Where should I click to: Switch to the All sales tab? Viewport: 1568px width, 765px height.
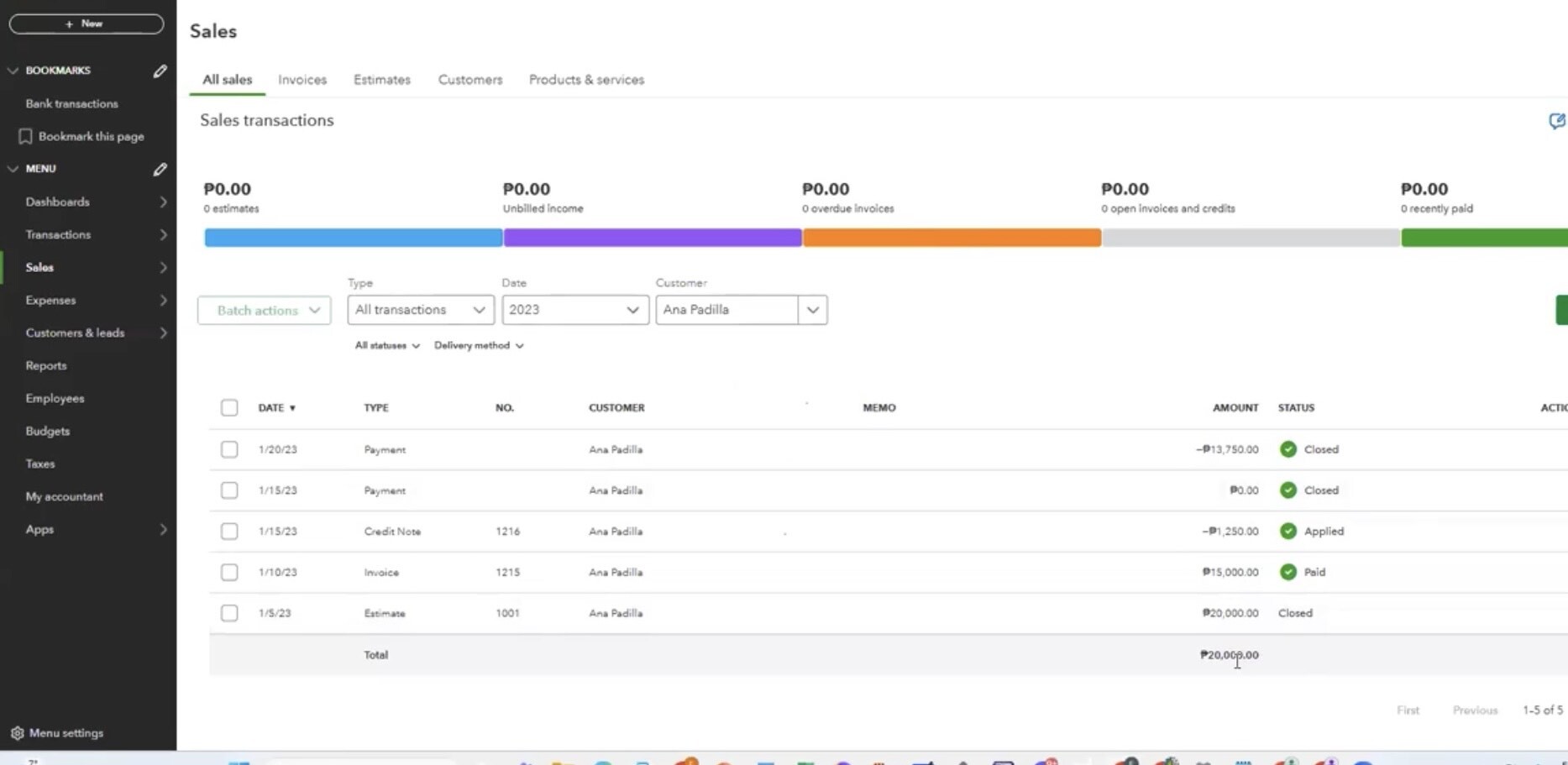pyautogui.click(x=227, y=80)
